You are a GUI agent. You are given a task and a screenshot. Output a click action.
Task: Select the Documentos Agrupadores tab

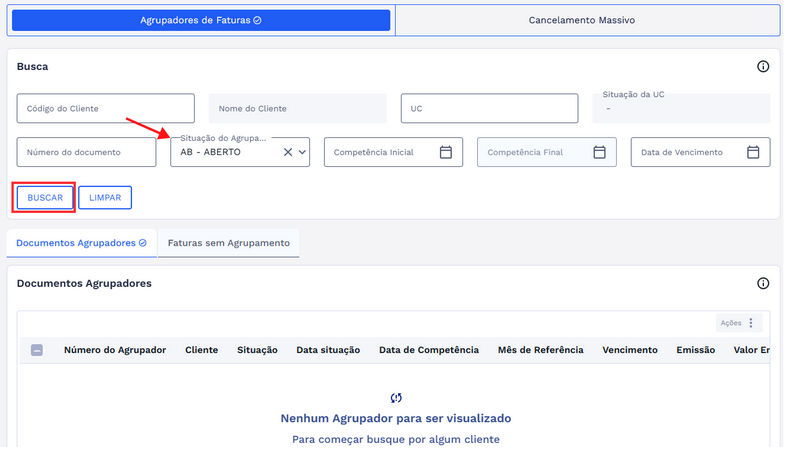tap(81, 243)
